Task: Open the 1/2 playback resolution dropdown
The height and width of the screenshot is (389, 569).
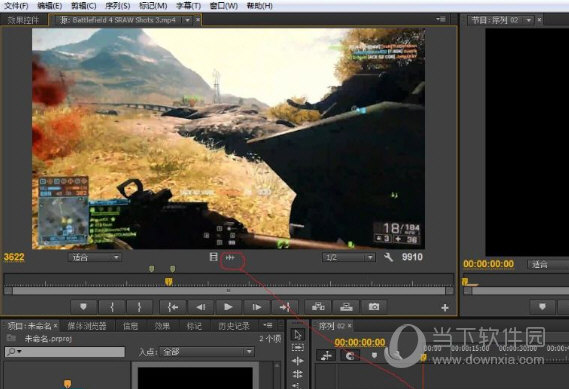Action: click(x=348, y=257)
